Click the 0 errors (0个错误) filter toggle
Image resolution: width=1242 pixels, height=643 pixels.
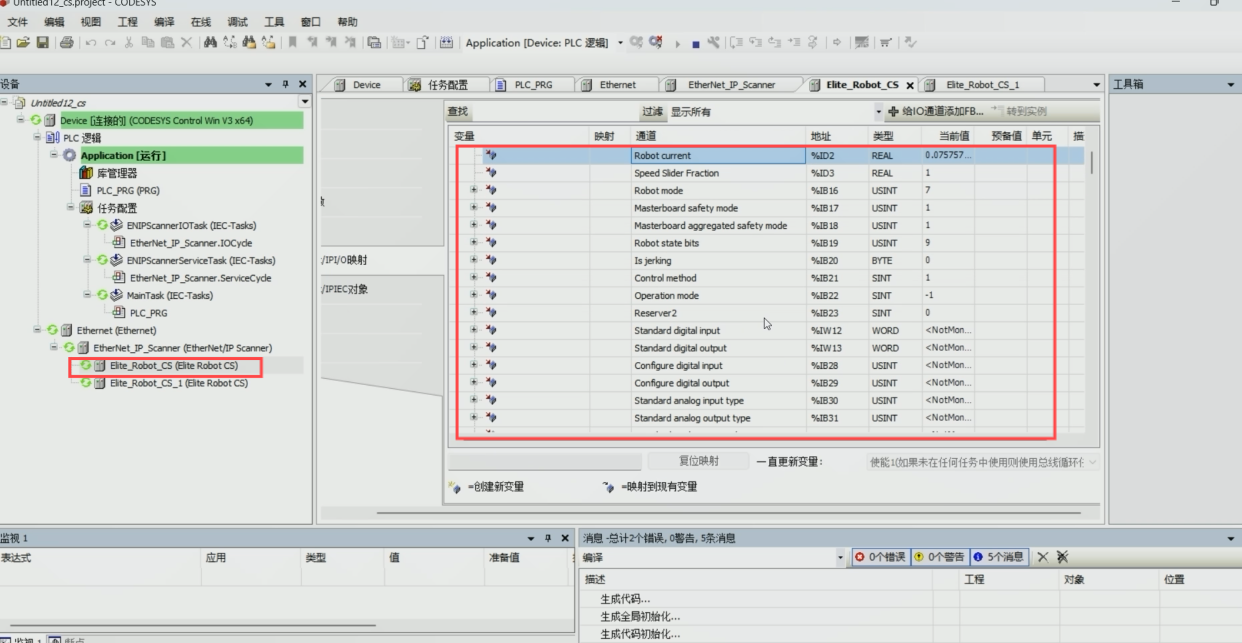pos(880,557)
